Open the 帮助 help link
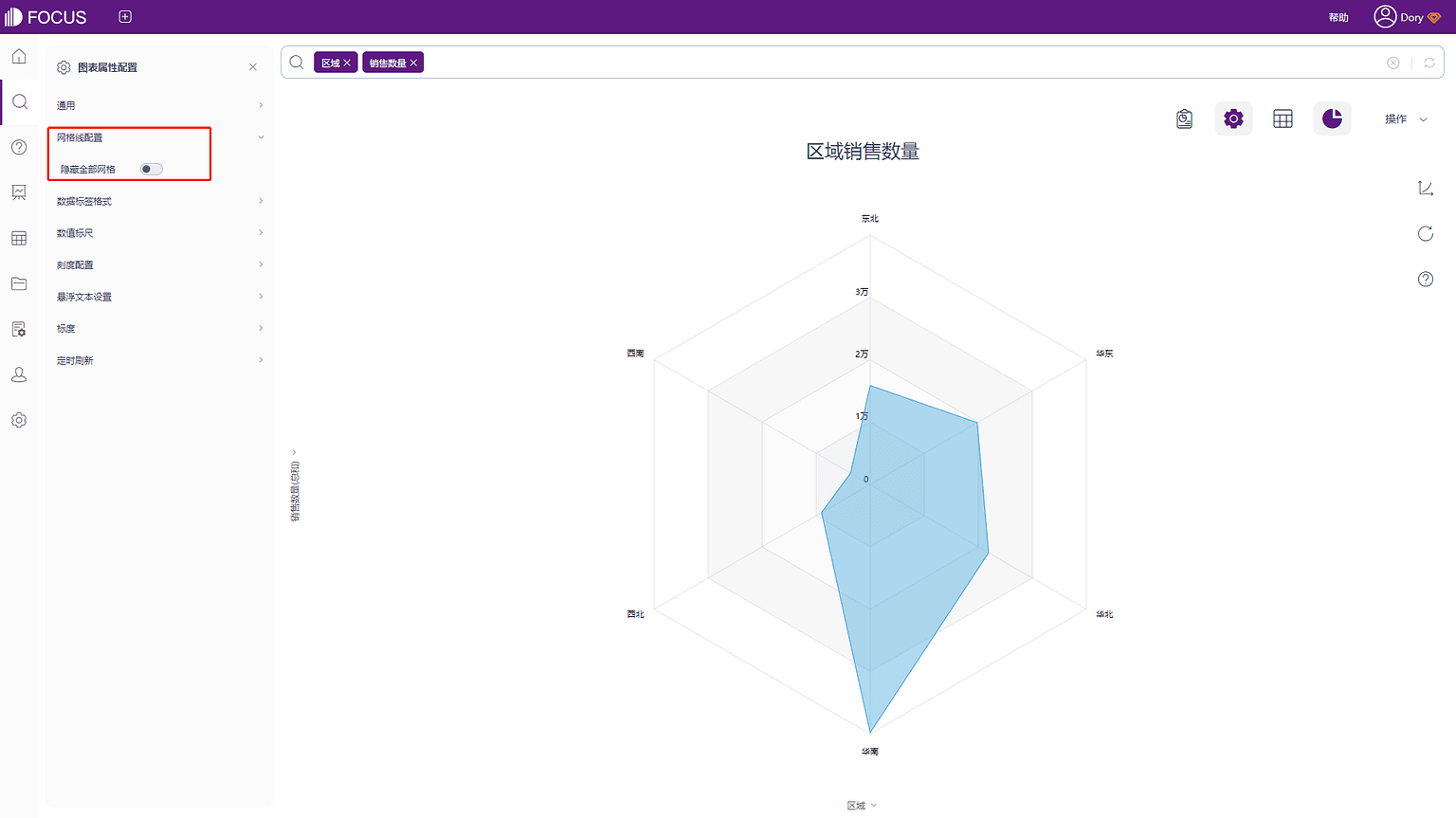The image size is (1456, 818). [1338, 17]
